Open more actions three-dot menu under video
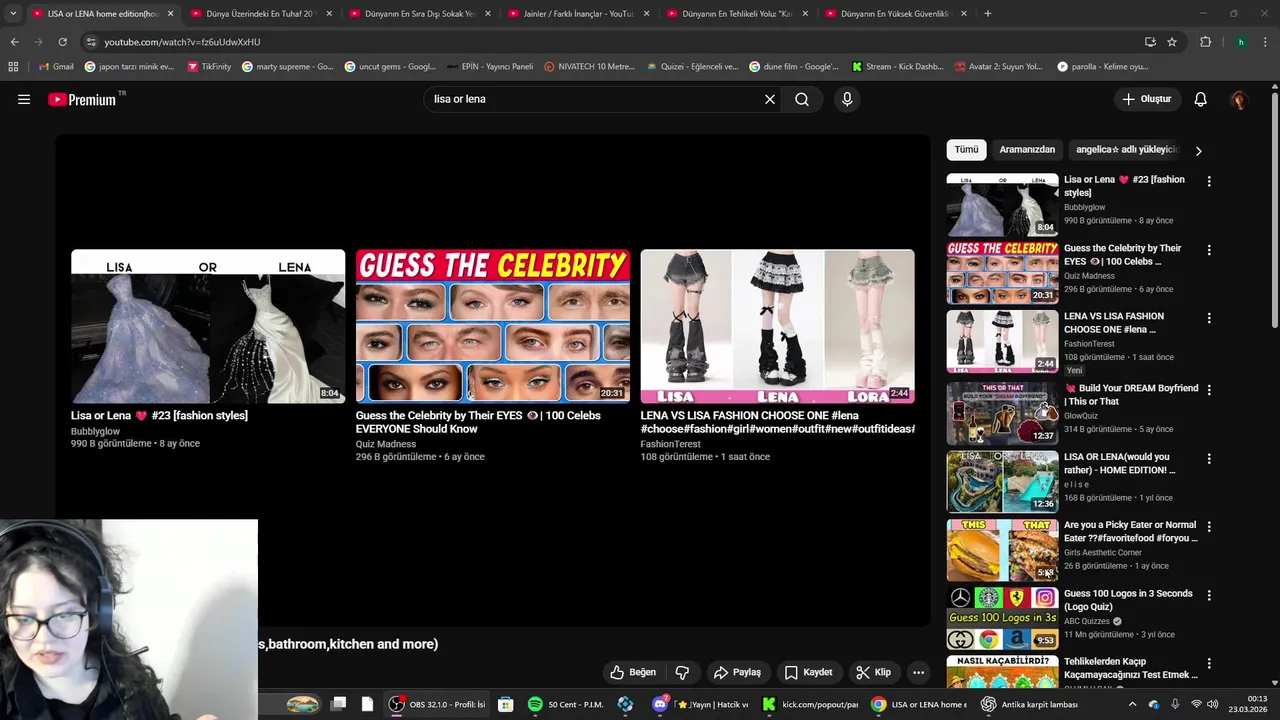The image size is (1280, 720). pyautogui.click(x=918, y=672)
